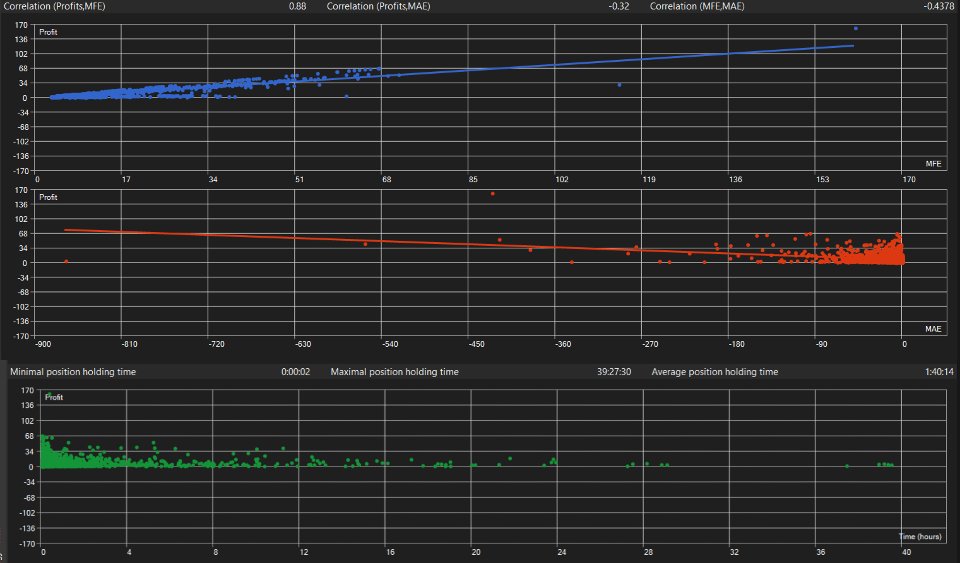Click the topmost blue outlier point near MFE 160
960x563 pixels.
[x=855, y=28]
